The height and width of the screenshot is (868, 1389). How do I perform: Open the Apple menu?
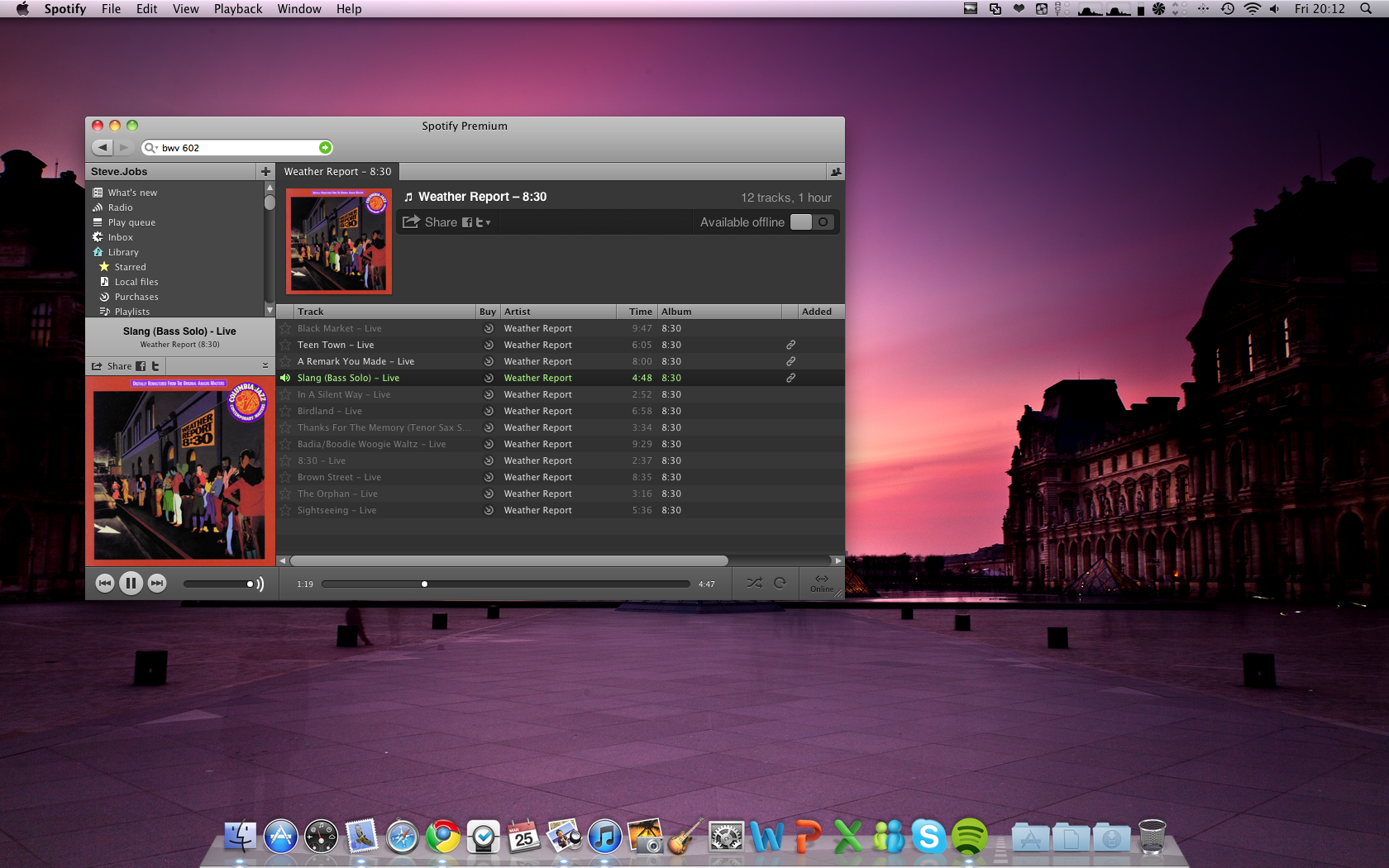pos(22,9)
